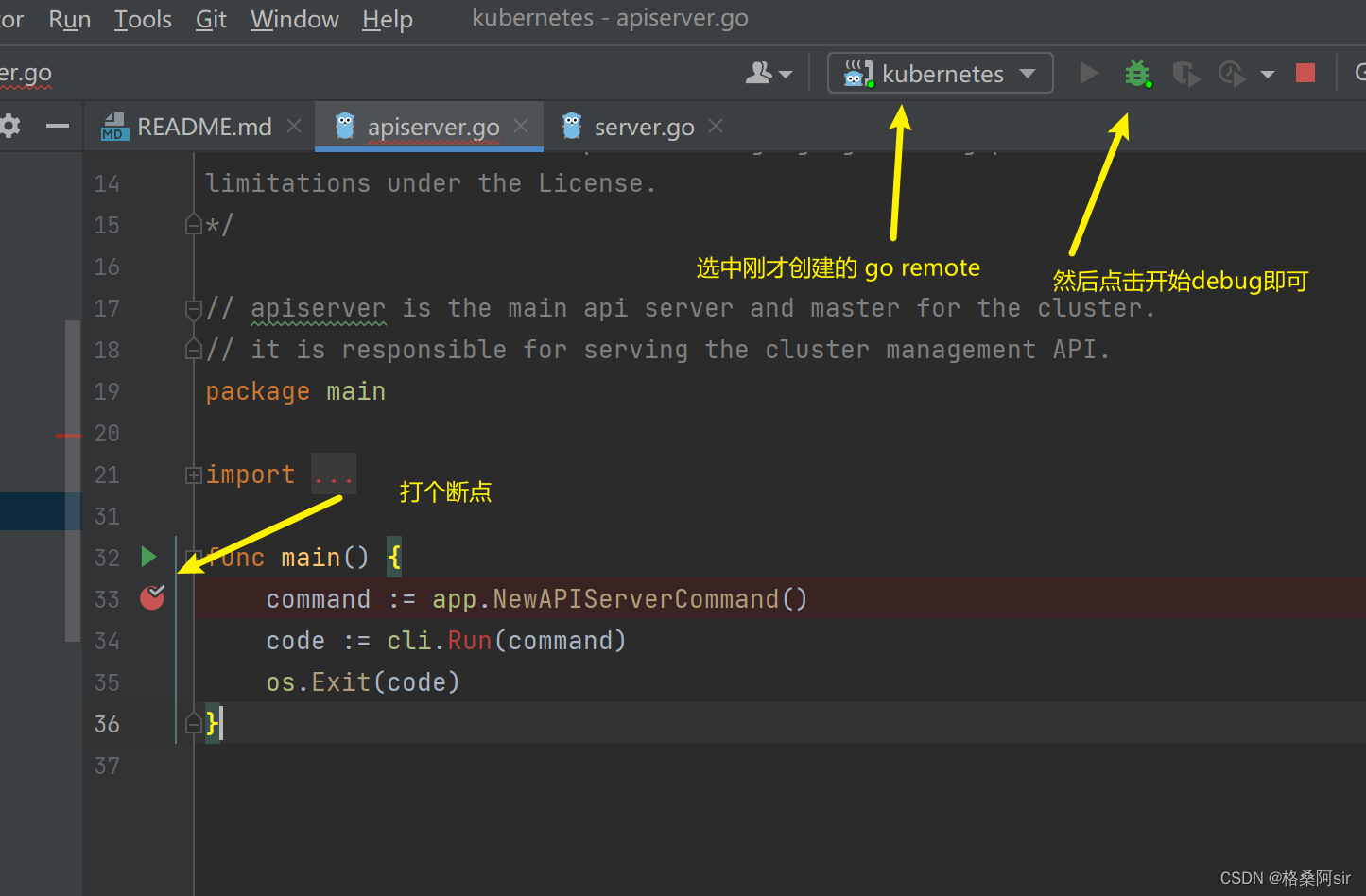Click line number 36 in the gutter

tap(107, 724)
